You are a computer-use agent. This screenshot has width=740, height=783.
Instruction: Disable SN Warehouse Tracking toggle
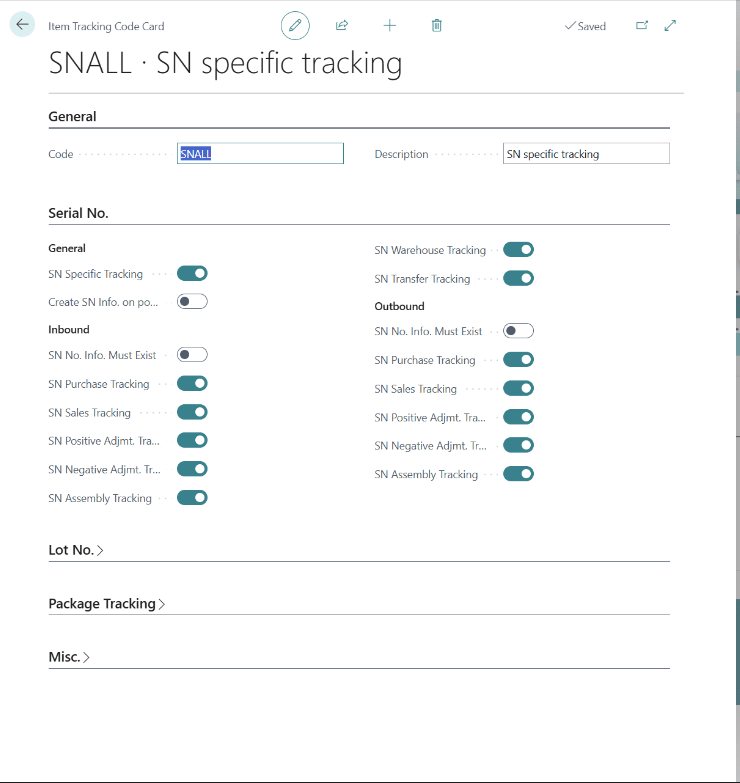point(518,250)
